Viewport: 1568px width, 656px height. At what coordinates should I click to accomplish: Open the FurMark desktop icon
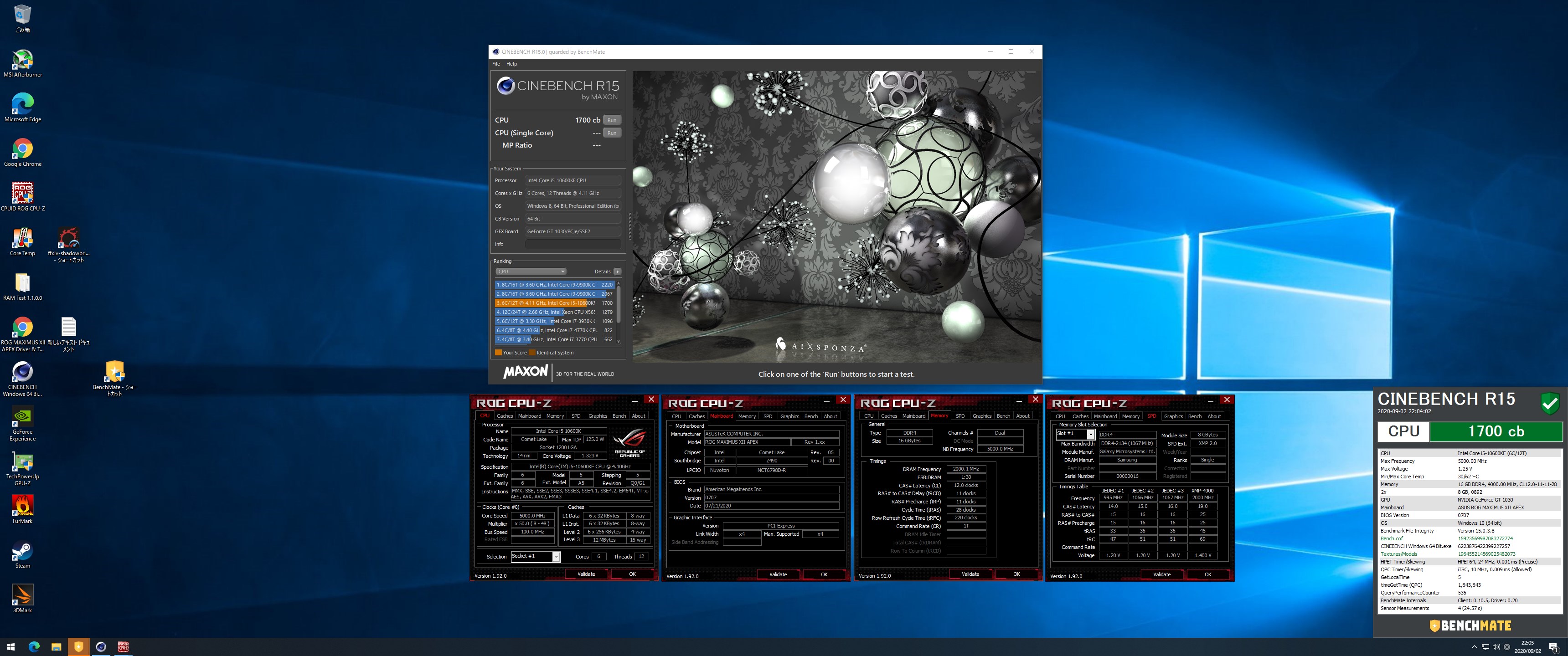click(x=22, y=509)
